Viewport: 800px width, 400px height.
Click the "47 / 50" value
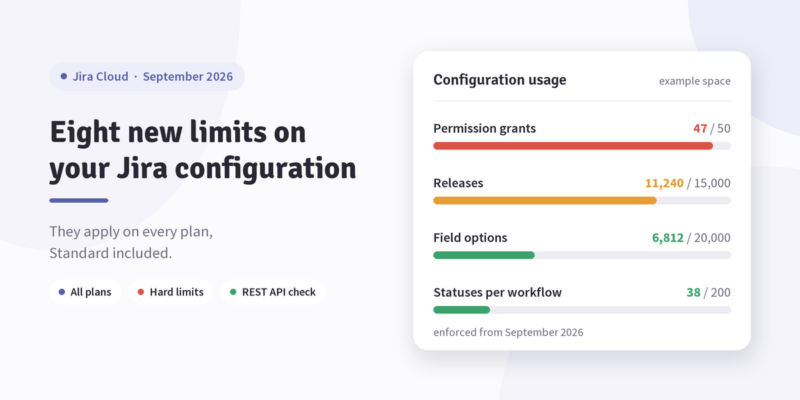[x=712, y=129]
